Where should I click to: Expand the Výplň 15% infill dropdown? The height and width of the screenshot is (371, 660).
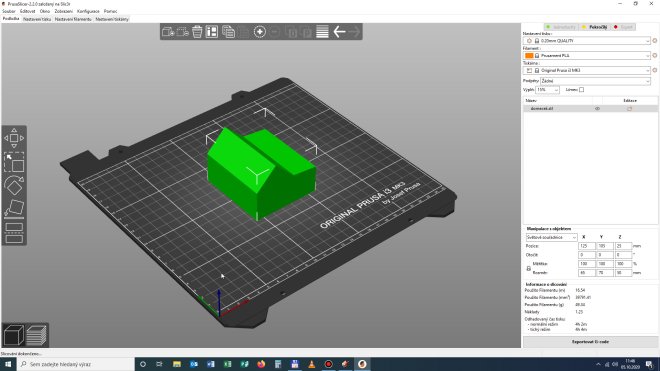(547, 90)
